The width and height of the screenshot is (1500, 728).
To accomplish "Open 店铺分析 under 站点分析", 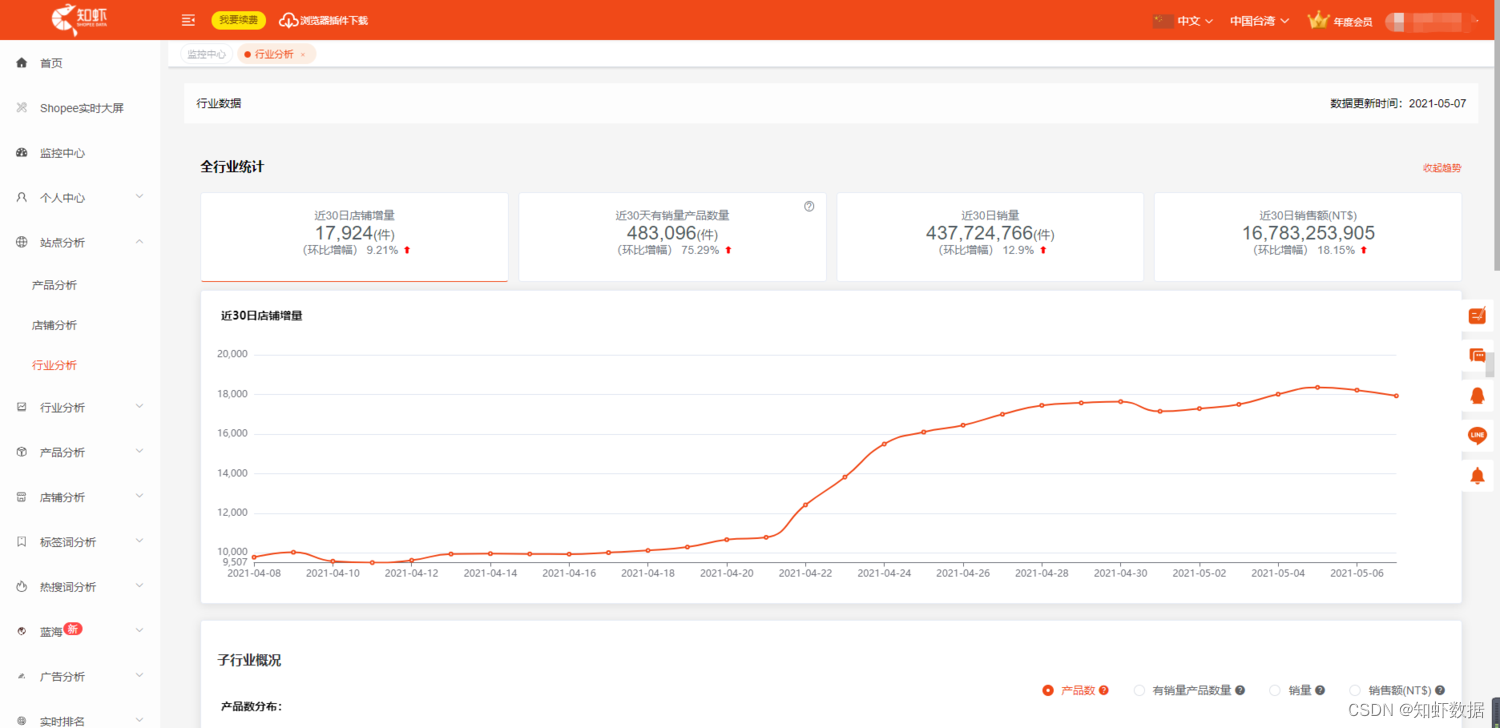I will coord(54,325).
